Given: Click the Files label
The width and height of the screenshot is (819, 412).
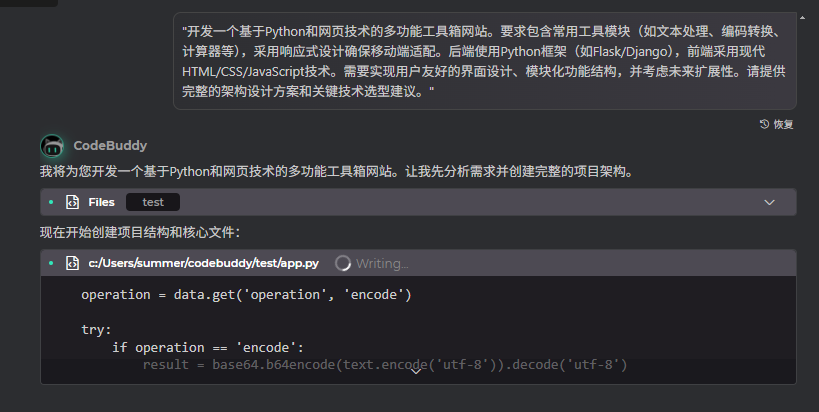Looking at the screenshot, I should 101,202.
